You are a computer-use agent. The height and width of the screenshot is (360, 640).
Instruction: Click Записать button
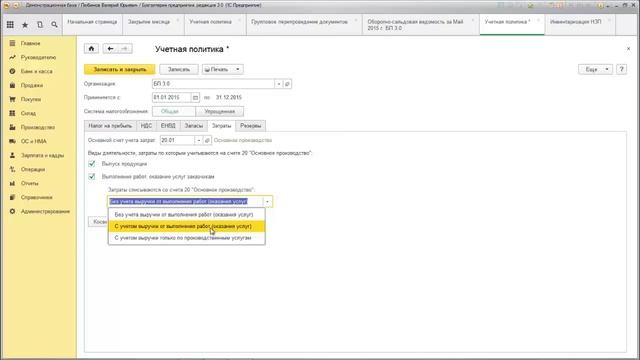[179, 69]
